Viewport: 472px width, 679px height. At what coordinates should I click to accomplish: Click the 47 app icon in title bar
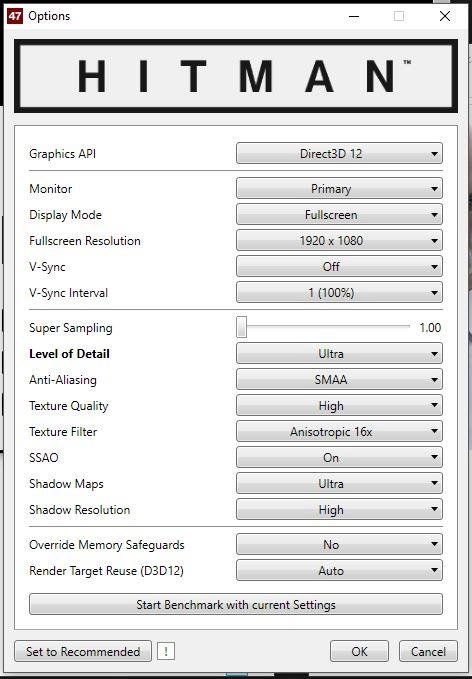[15, 16]
